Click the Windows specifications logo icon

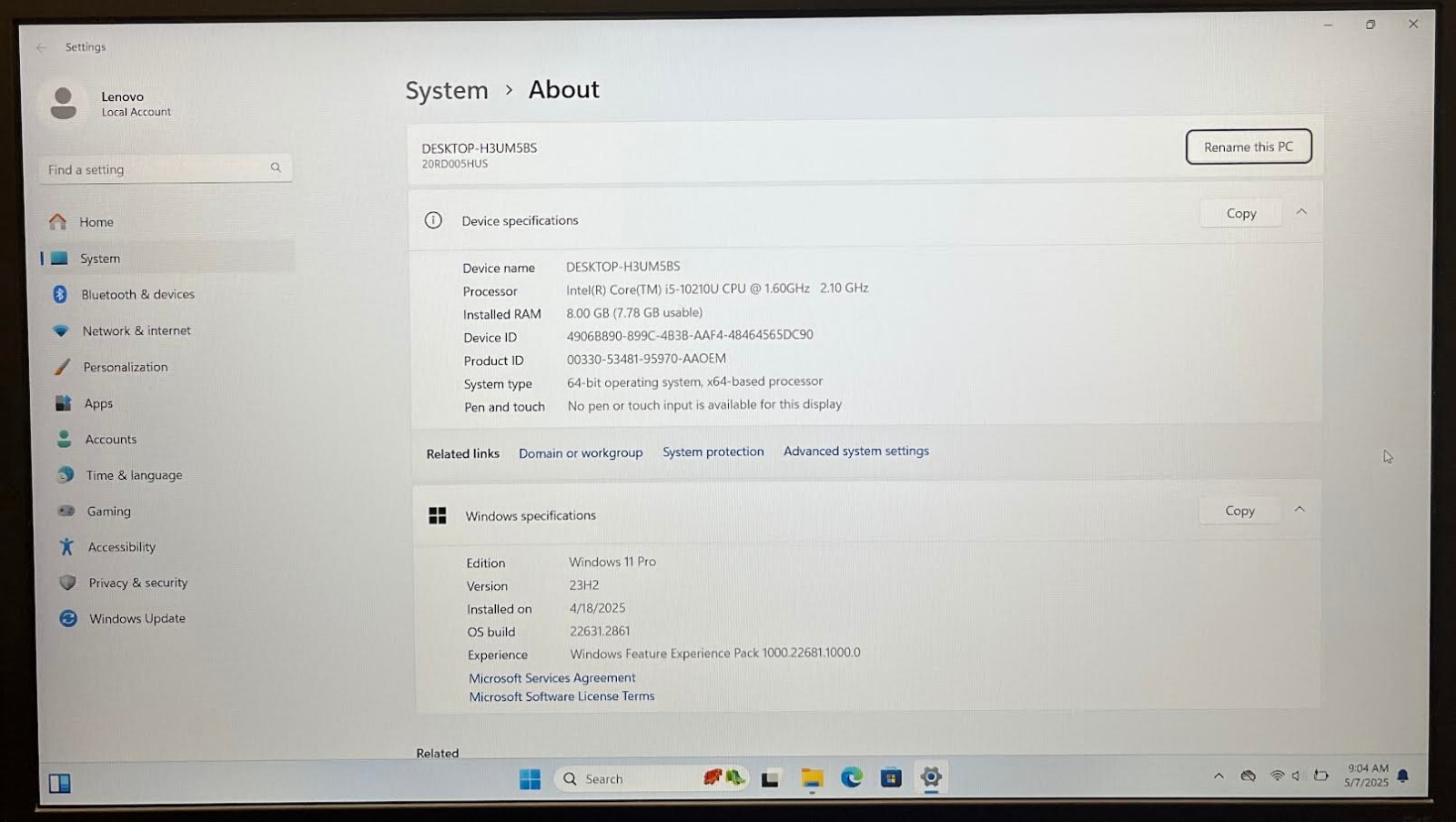pyautogui.click(x=438, y=516)
